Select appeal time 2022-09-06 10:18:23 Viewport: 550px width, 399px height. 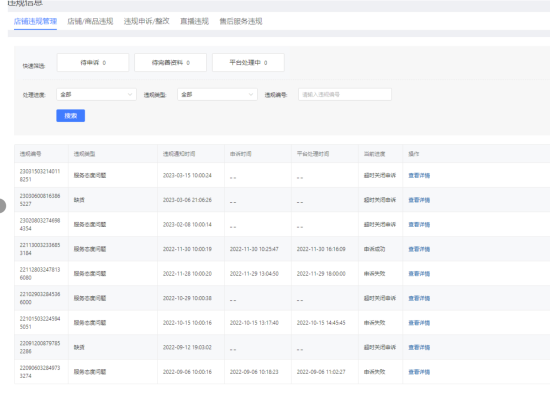coord(254,372)
